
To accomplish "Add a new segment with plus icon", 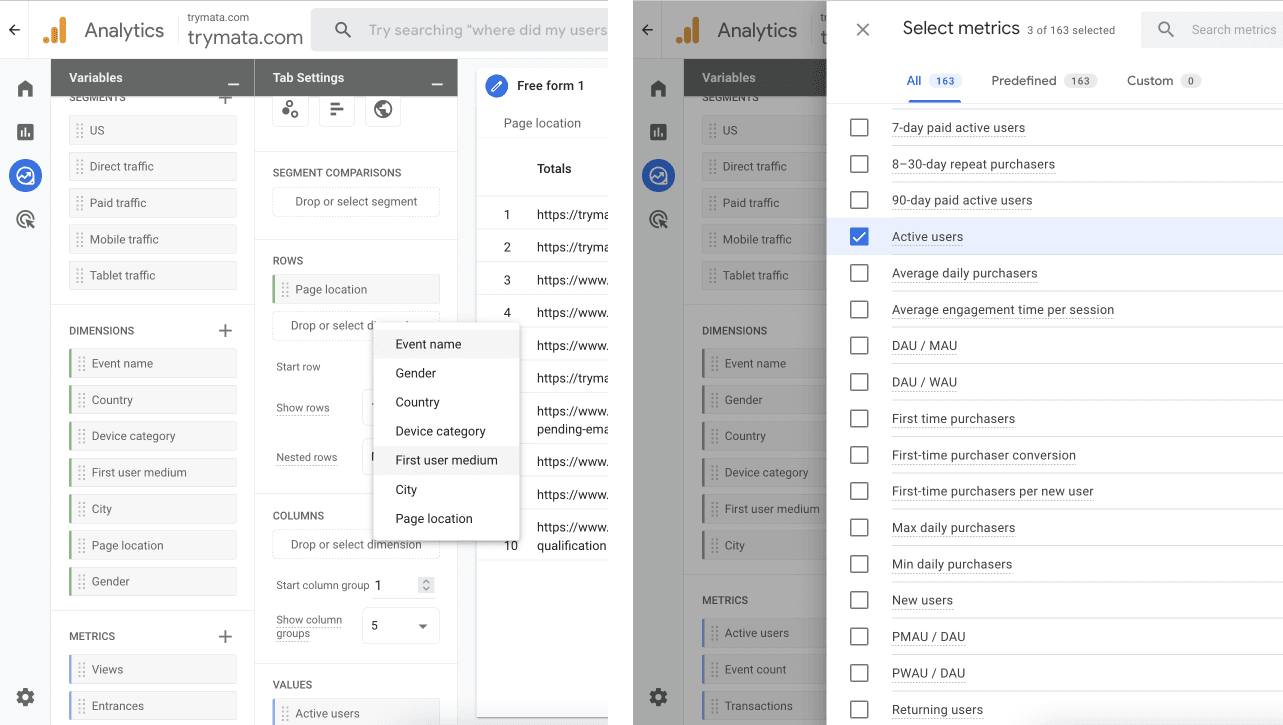I will tap(225, 98).
